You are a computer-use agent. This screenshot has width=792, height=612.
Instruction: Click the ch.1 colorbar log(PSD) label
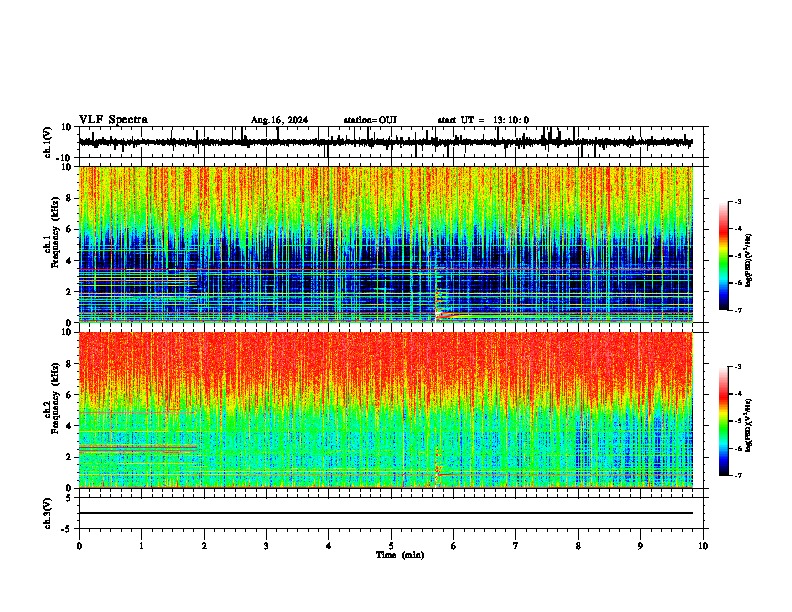tap(749, 261)
